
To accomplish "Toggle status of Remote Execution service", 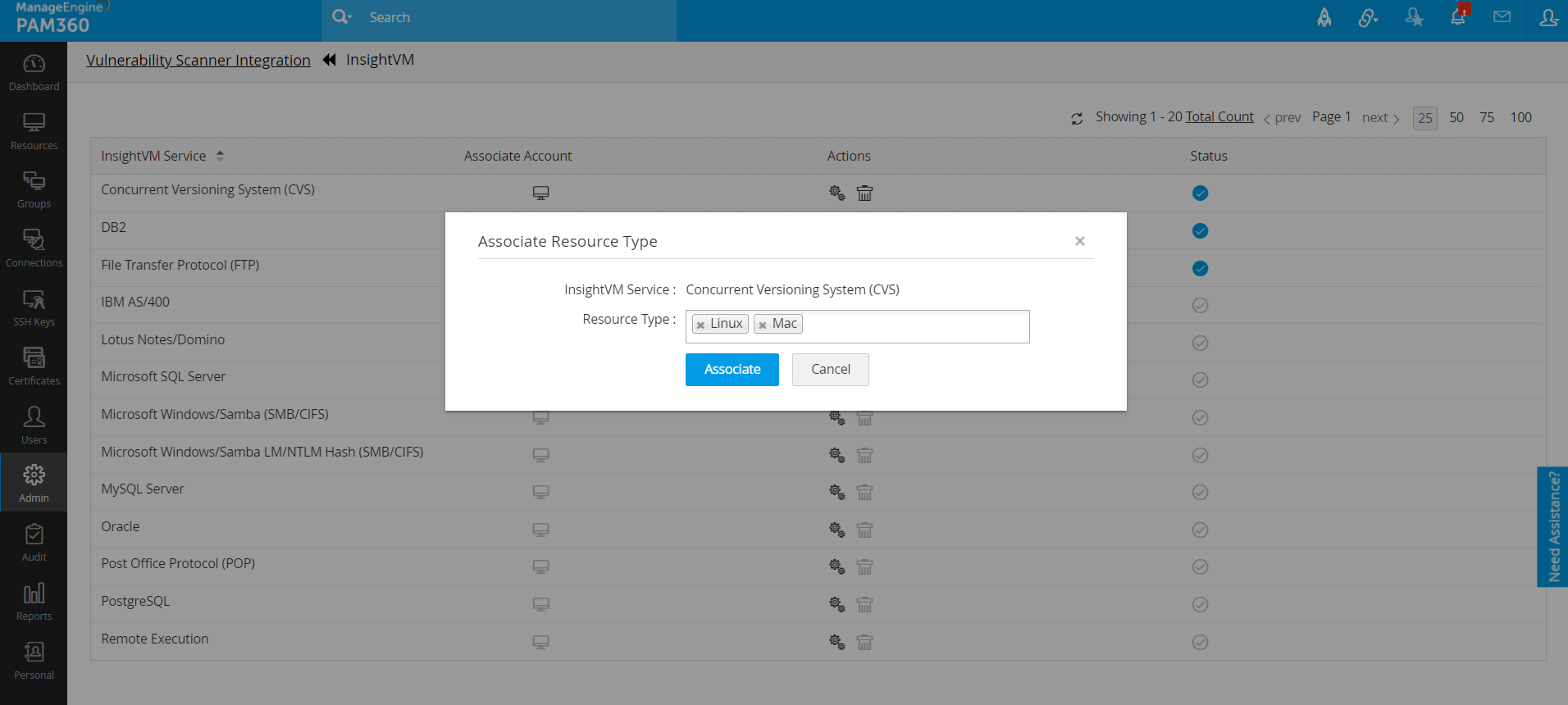I will 1200,643.
